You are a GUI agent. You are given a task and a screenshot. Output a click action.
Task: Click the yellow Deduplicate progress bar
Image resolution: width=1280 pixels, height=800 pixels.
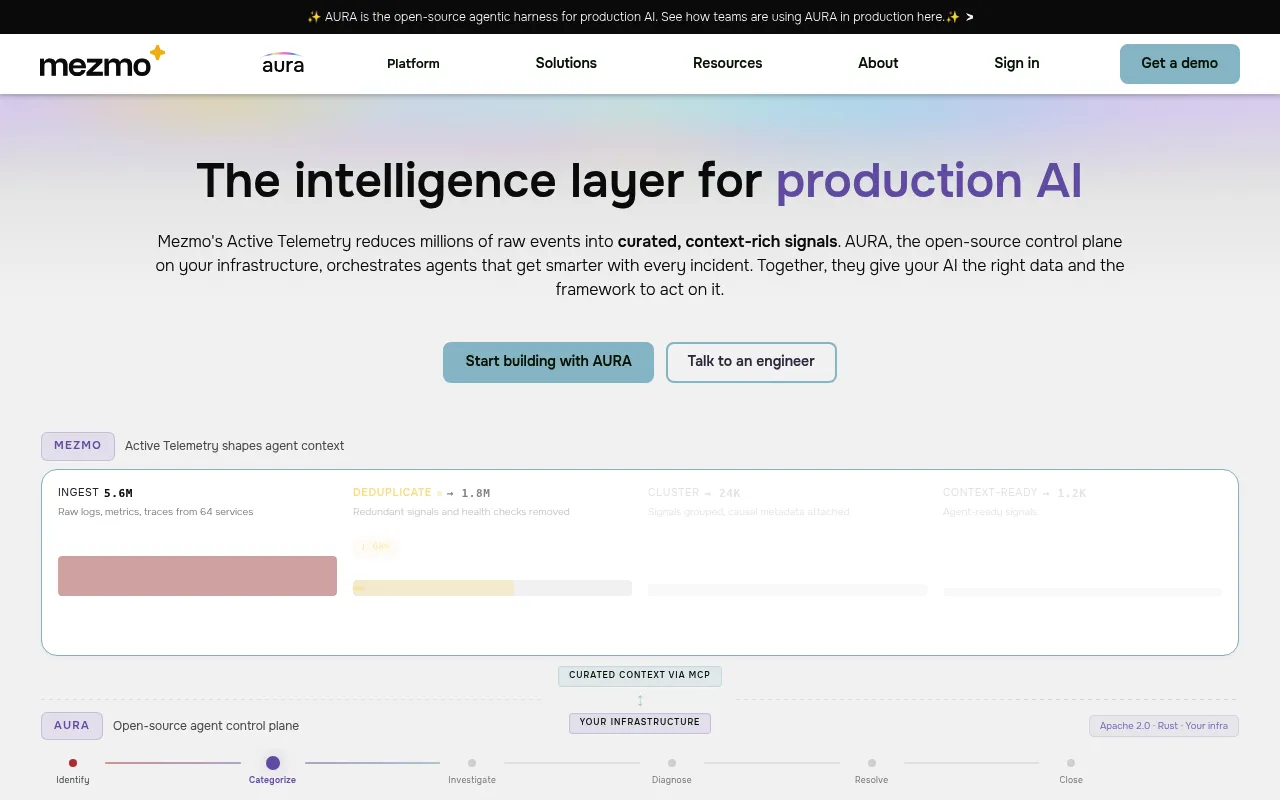(x=434, y=588)
